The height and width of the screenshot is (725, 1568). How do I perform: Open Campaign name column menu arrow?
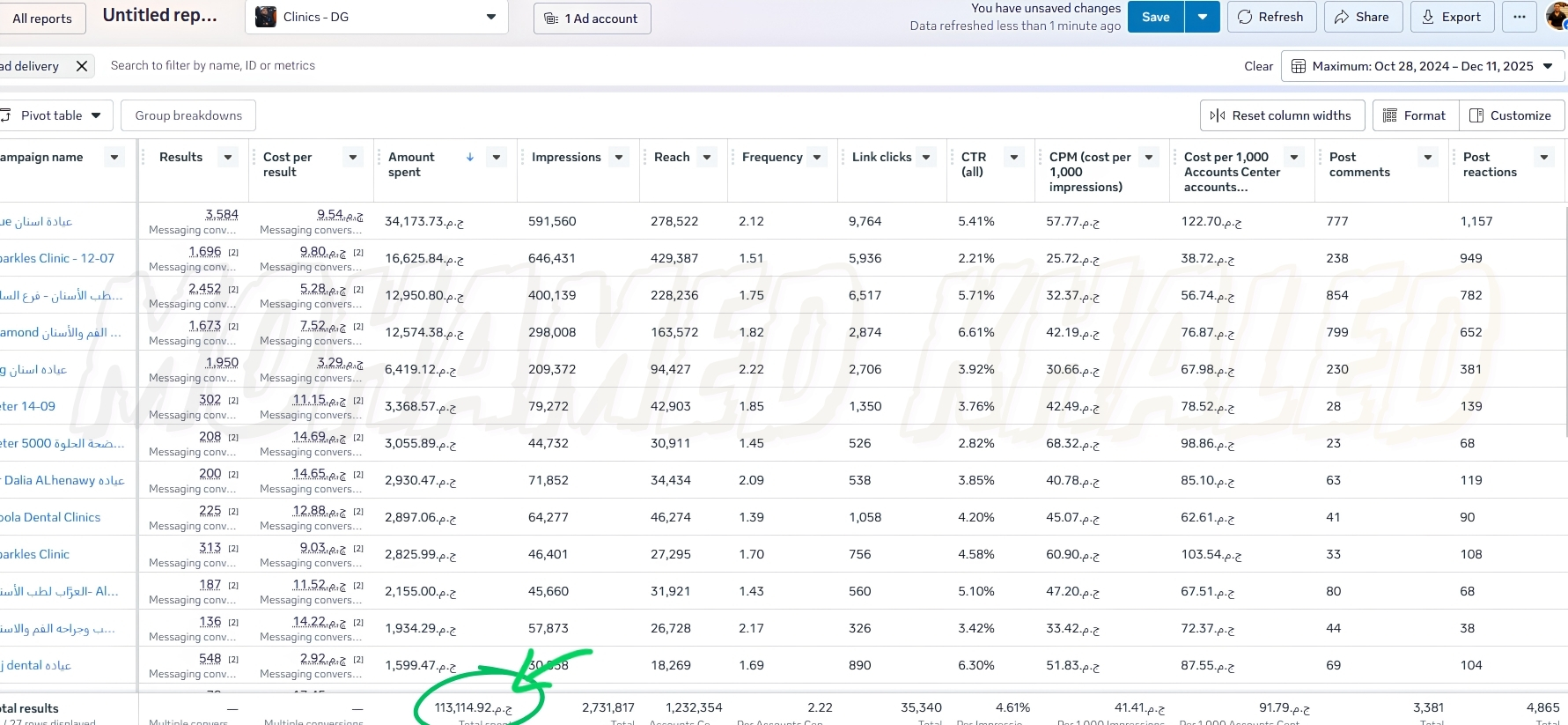click(x=114, y=158)
